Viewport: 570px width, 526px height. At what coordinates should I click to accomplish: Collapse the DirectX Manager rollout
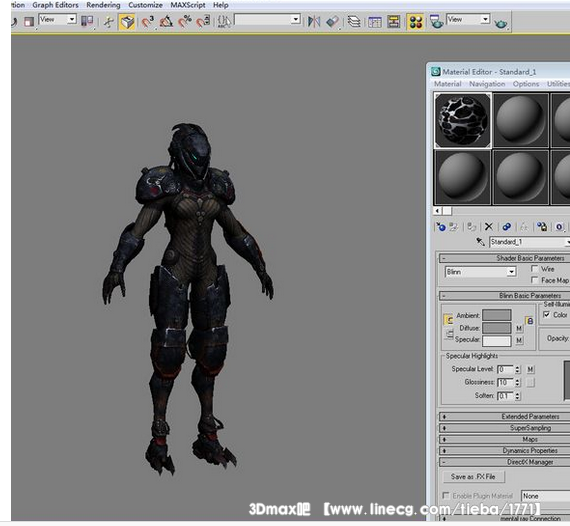[505, 462]
